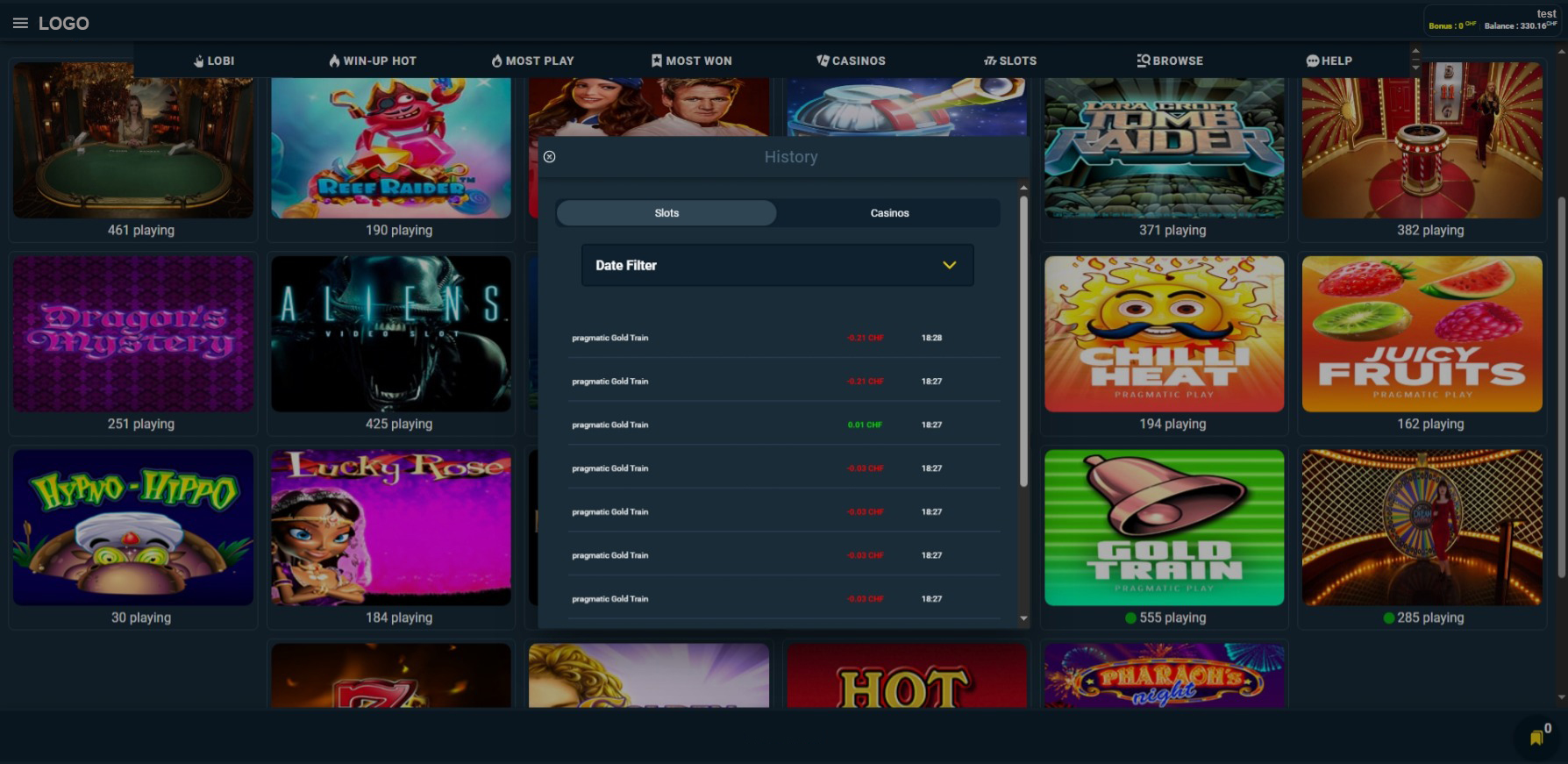This screenshot has width=1568, height=764.
Task: Close the History dialog with the X icon
Action: point(549,156)
